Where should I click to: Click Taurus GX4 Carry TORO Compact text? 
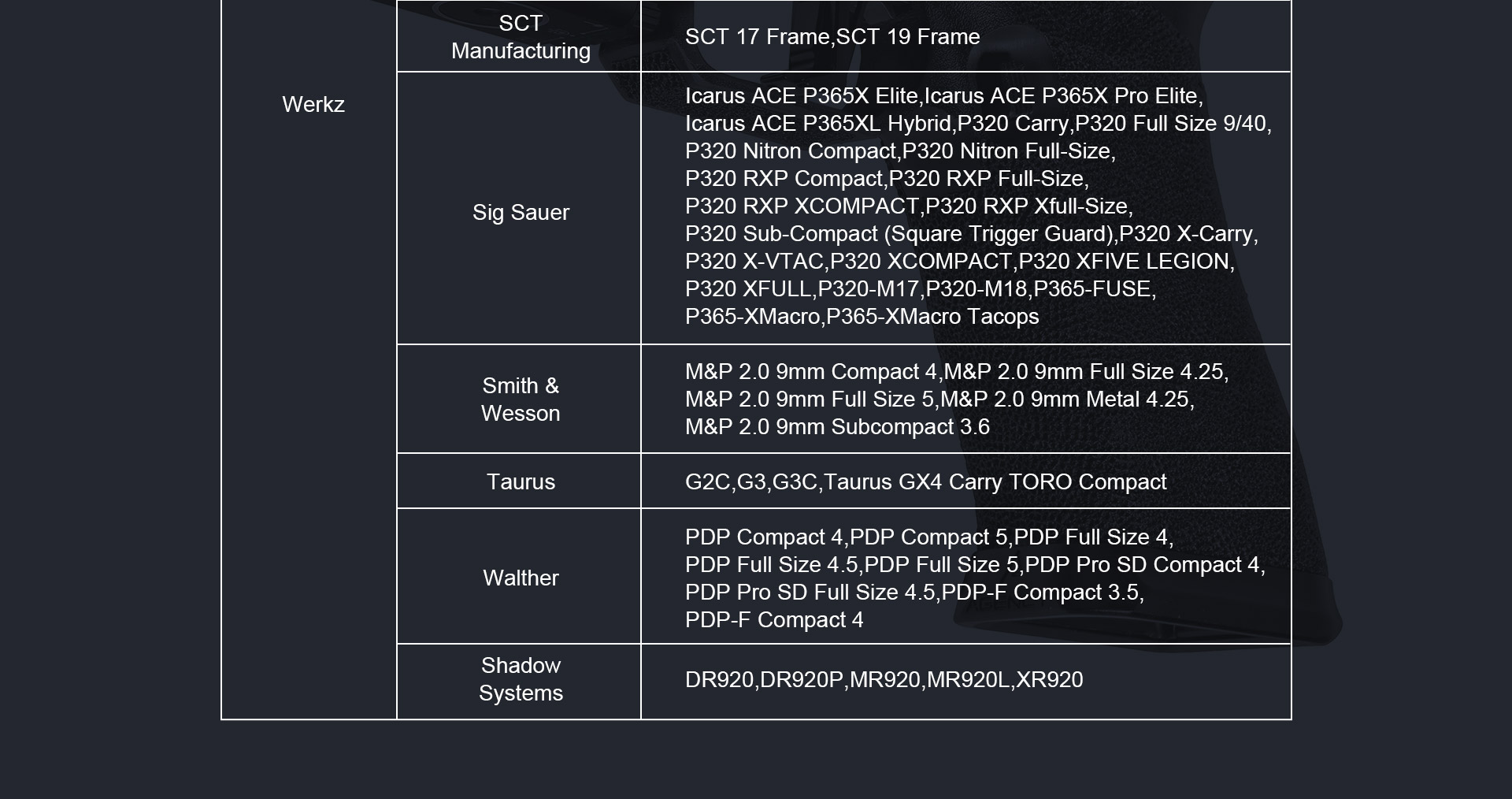995,482
